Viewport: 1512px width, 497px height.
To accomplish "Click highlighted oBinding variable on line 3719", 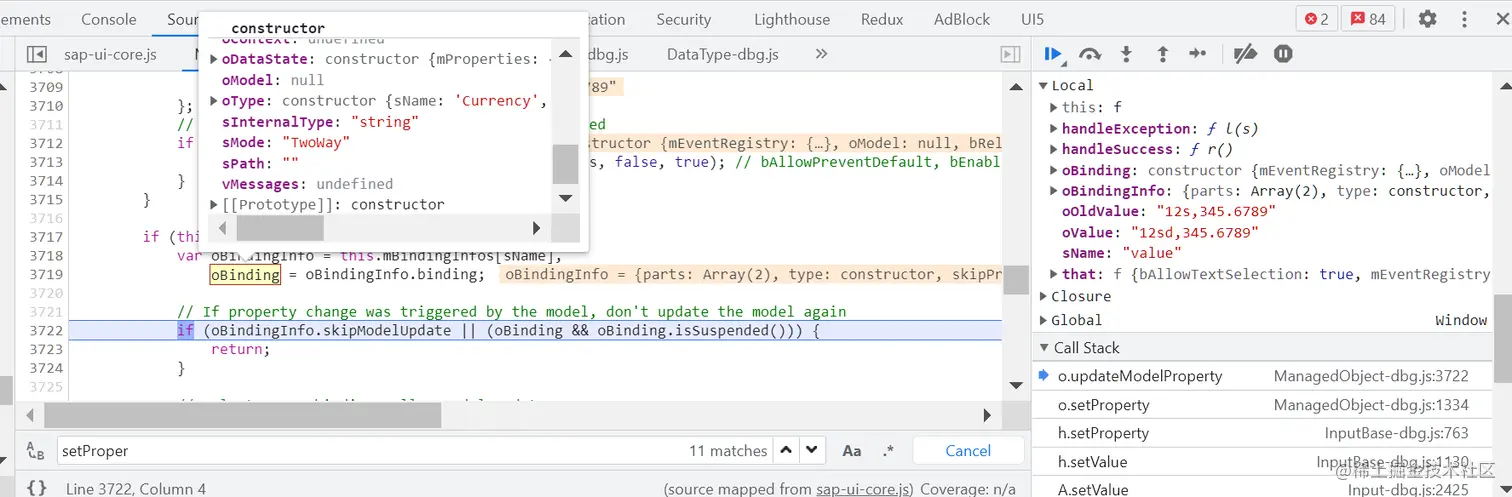I will click(x=245, y=274).
